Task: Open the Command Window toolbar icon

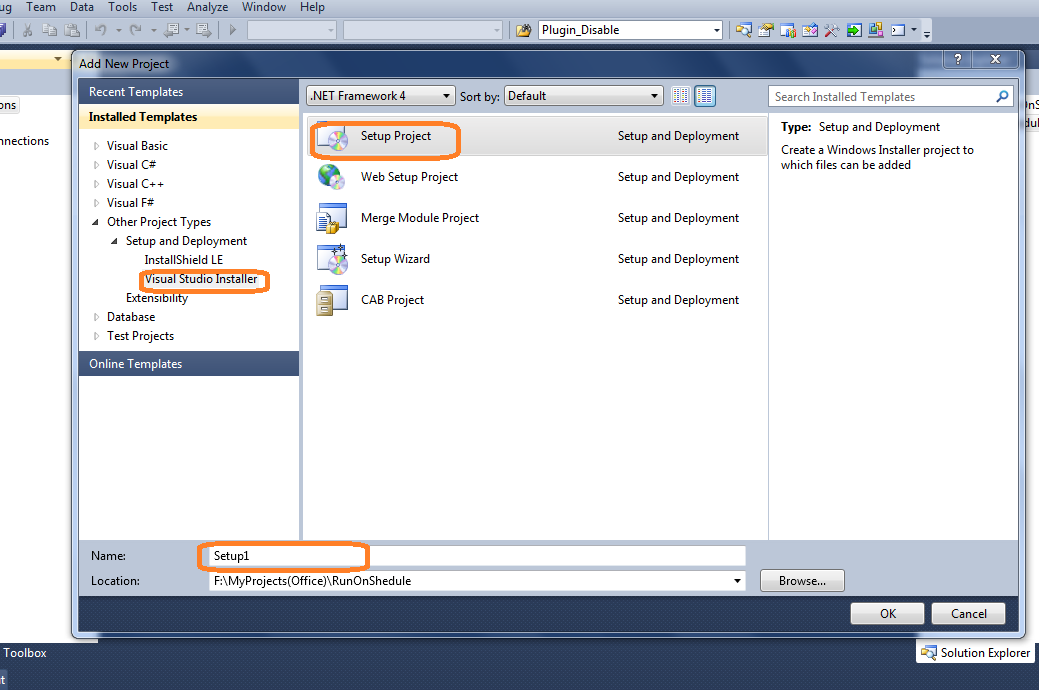Action: (898, 30)
